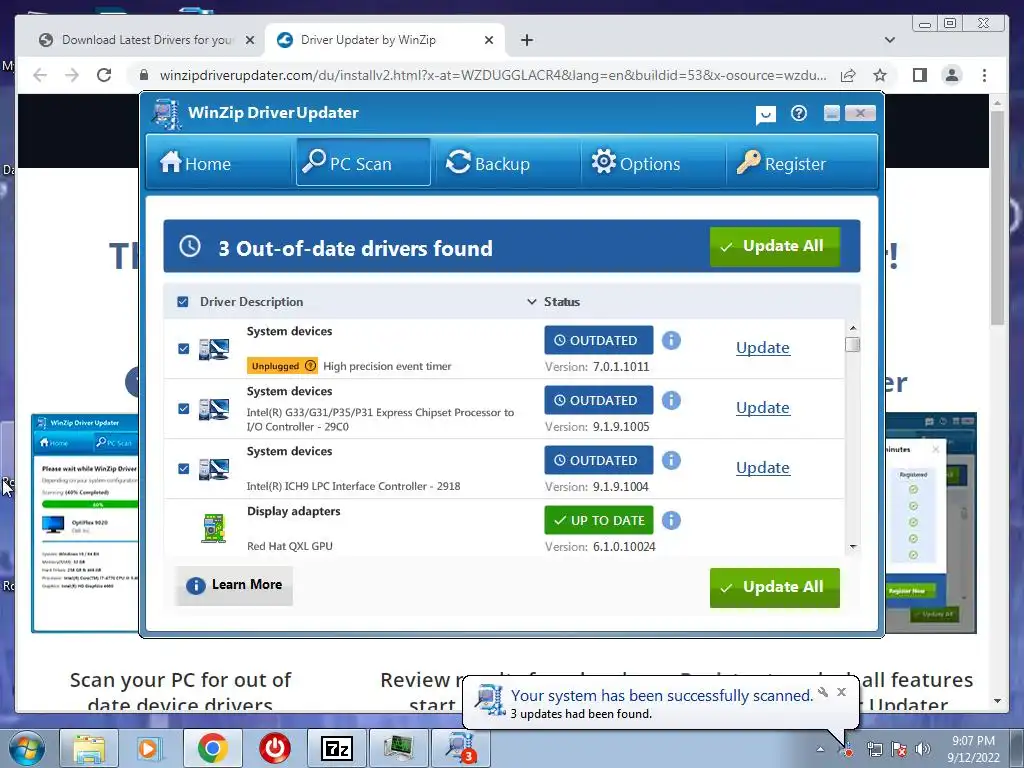Image resolution: width=1024 pixels, height=768 pixels.
Task: Open the red power button taskbar app
Action: (274, 748)
